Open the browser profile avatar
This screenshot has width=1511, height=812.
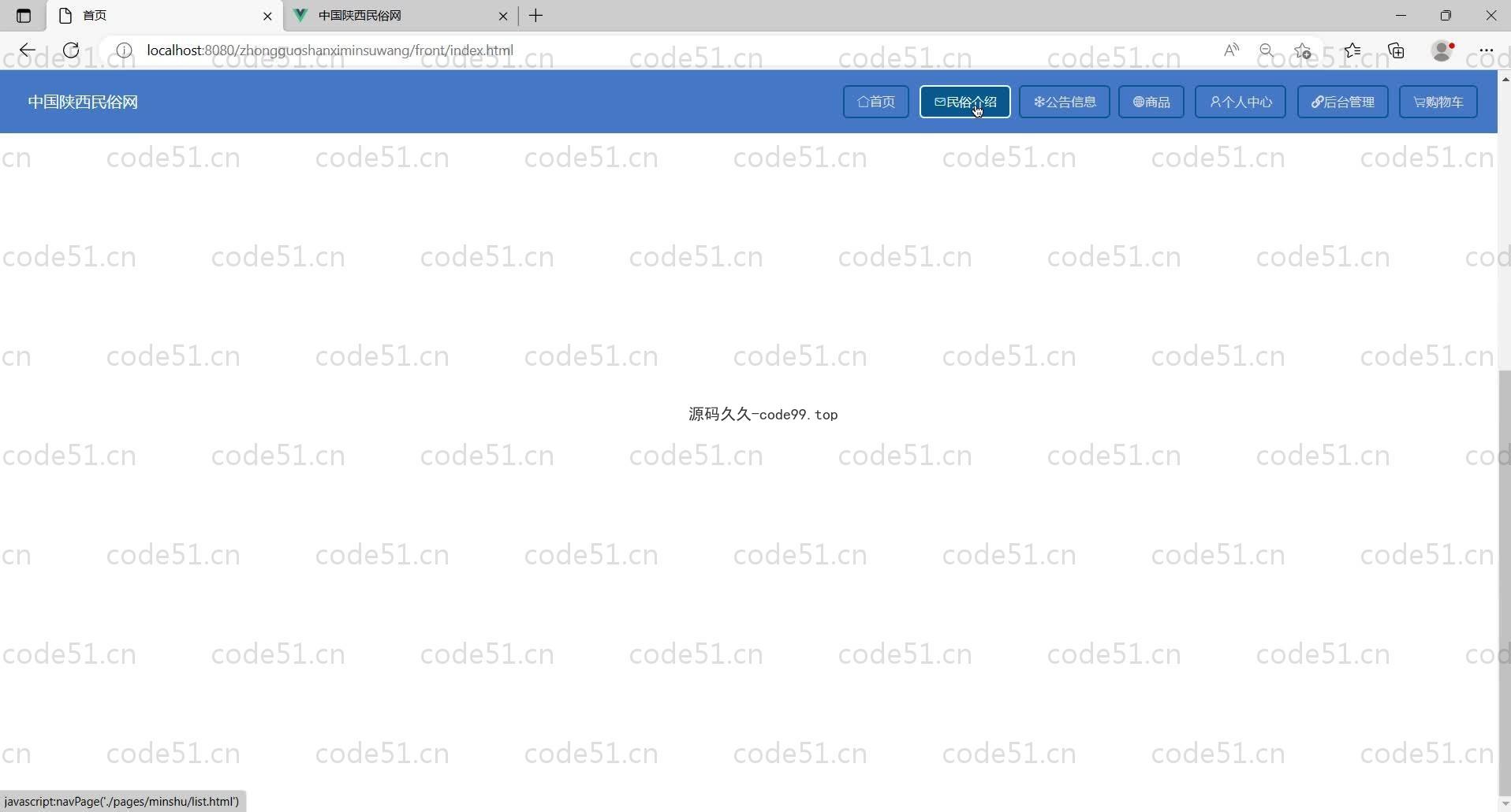click(x=1442, y=50)
